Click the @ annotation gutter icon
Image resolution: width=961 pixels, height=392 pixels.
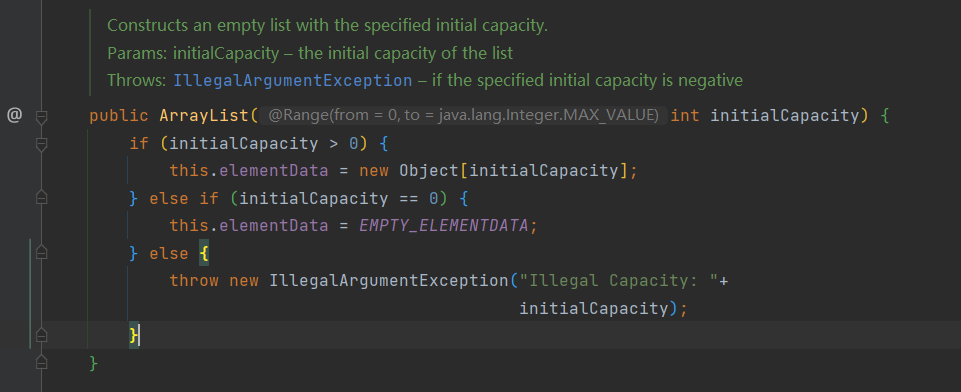click(x=14, y=115)
